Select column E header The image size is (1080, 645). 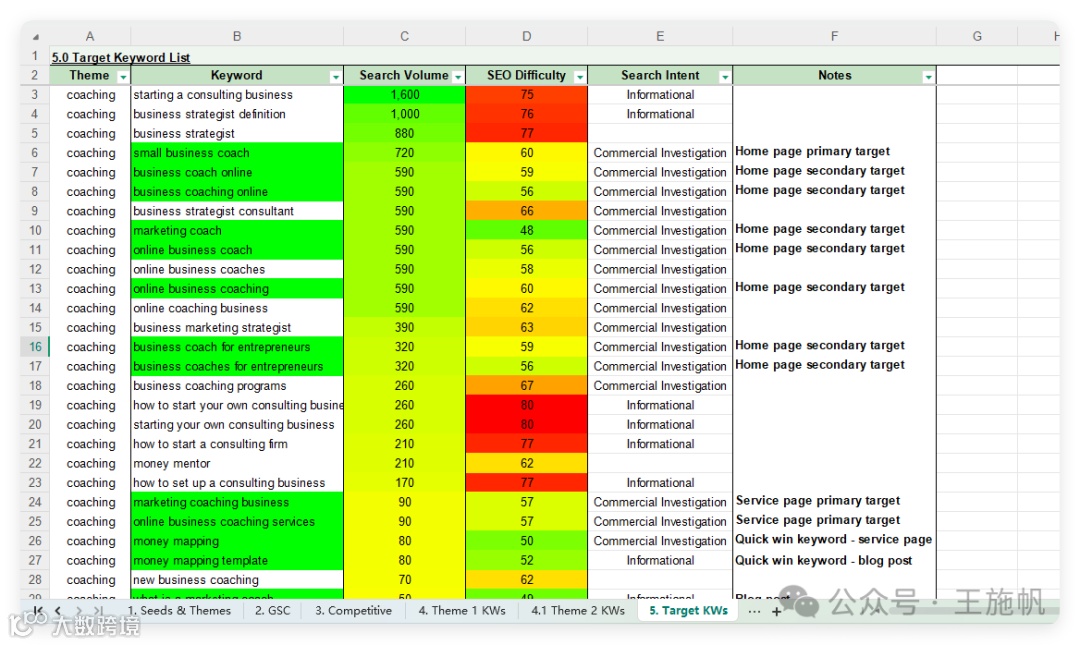click(660, 37)
